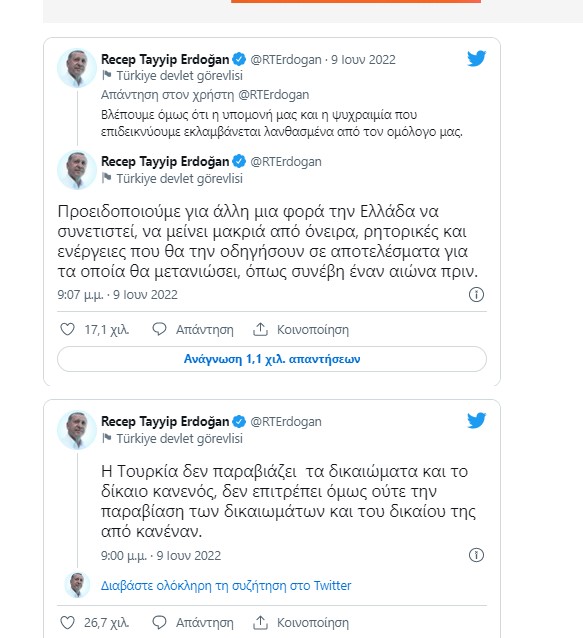Screen dimensions: 583x638
Task: Click Erdoğan's avatar on the top reply tweet
Action: tap(77, 68)
